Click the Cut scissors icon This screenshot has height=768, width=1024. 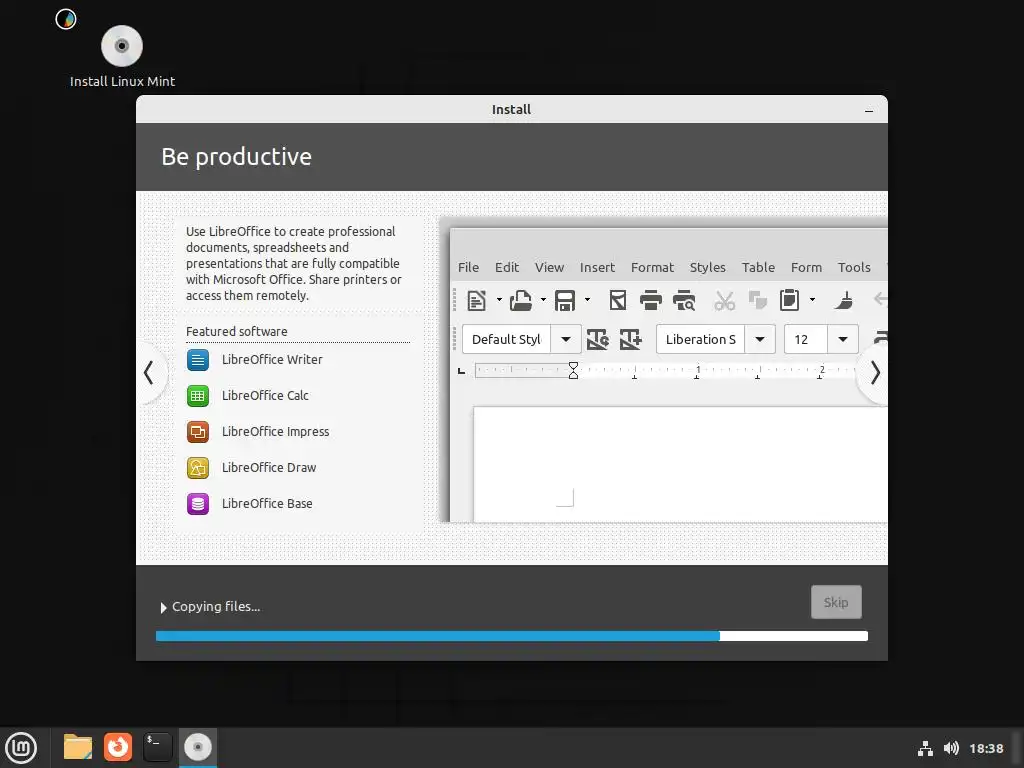point(724,300)
